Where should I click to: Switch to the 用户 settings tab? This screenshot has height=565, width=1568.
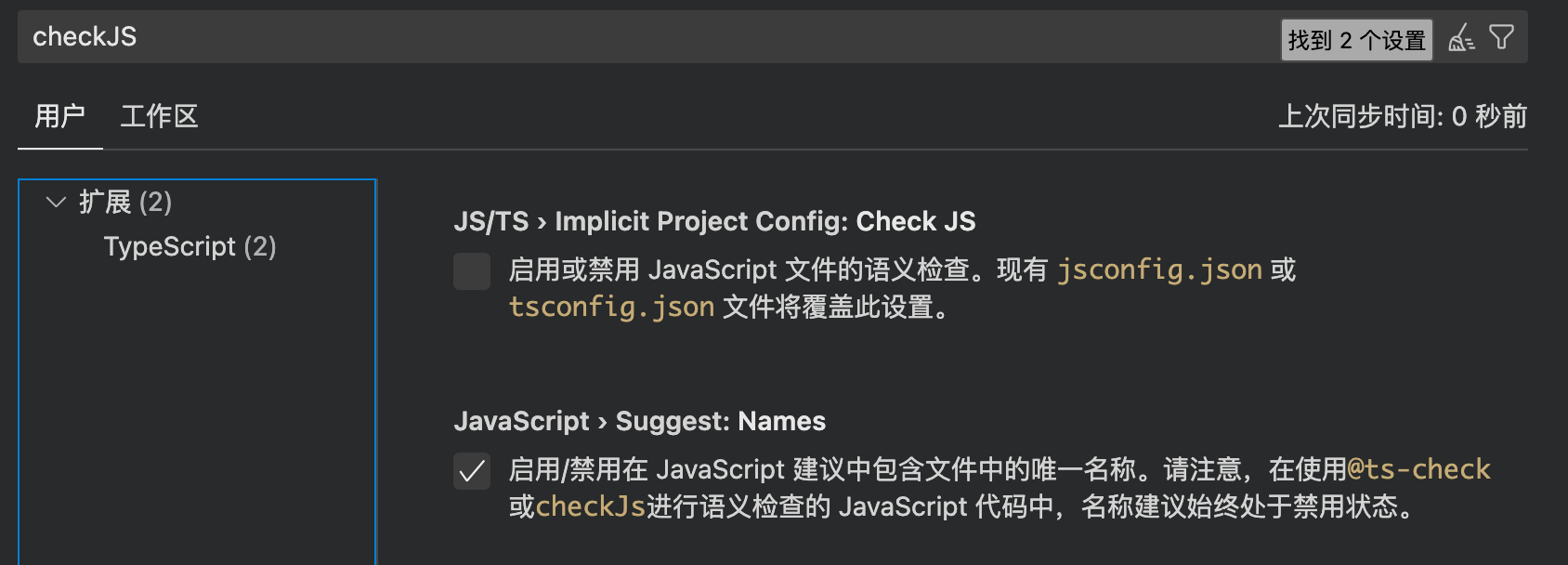[x=59, y=116]
